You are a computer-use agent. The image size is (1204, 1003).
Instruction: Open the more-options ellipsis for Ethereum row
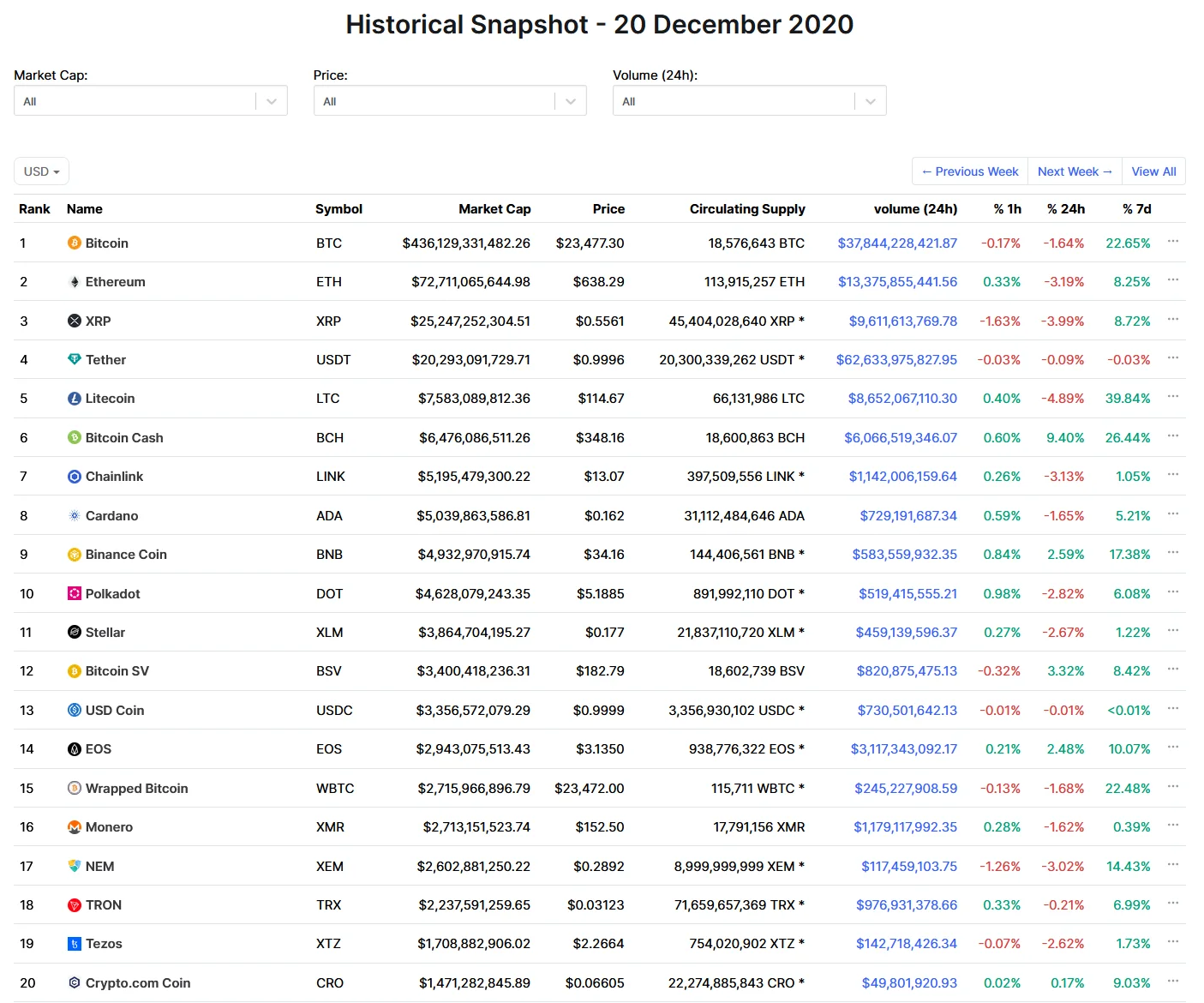point(1173,280)
